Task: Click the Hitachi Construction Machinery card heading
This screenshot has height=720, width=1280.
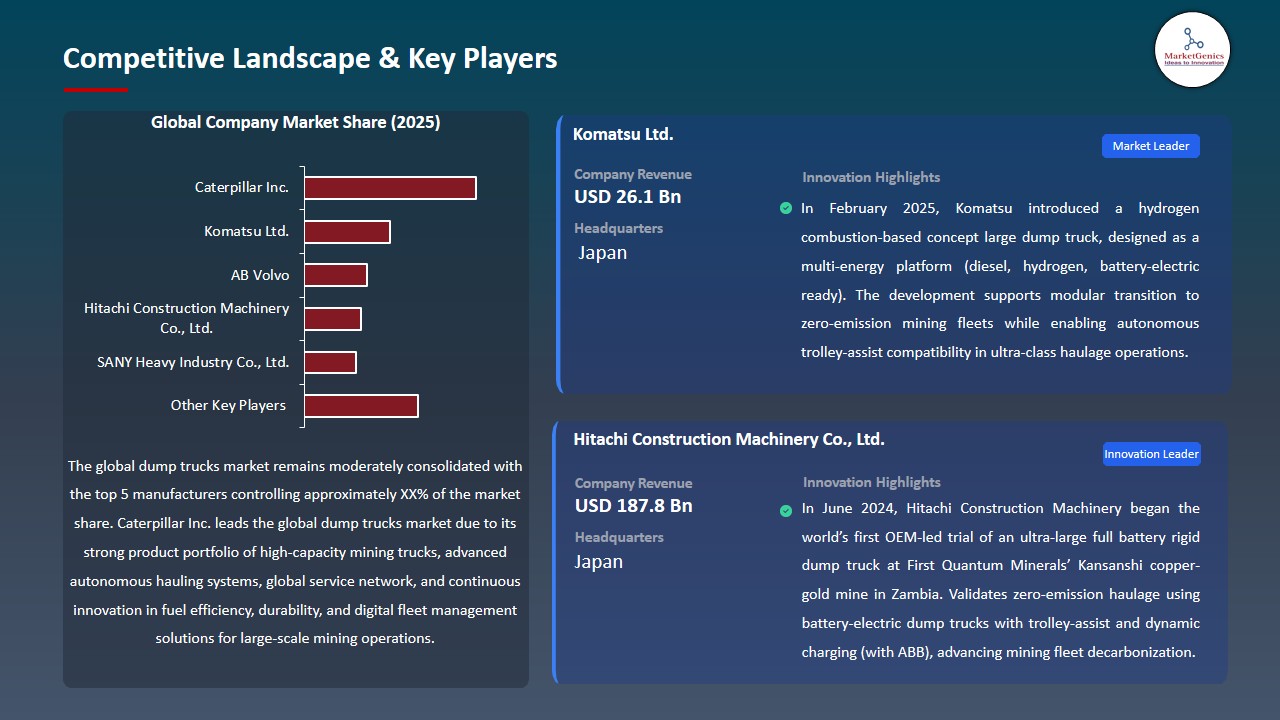Action: pyautogui.click(x=729, y=439)
